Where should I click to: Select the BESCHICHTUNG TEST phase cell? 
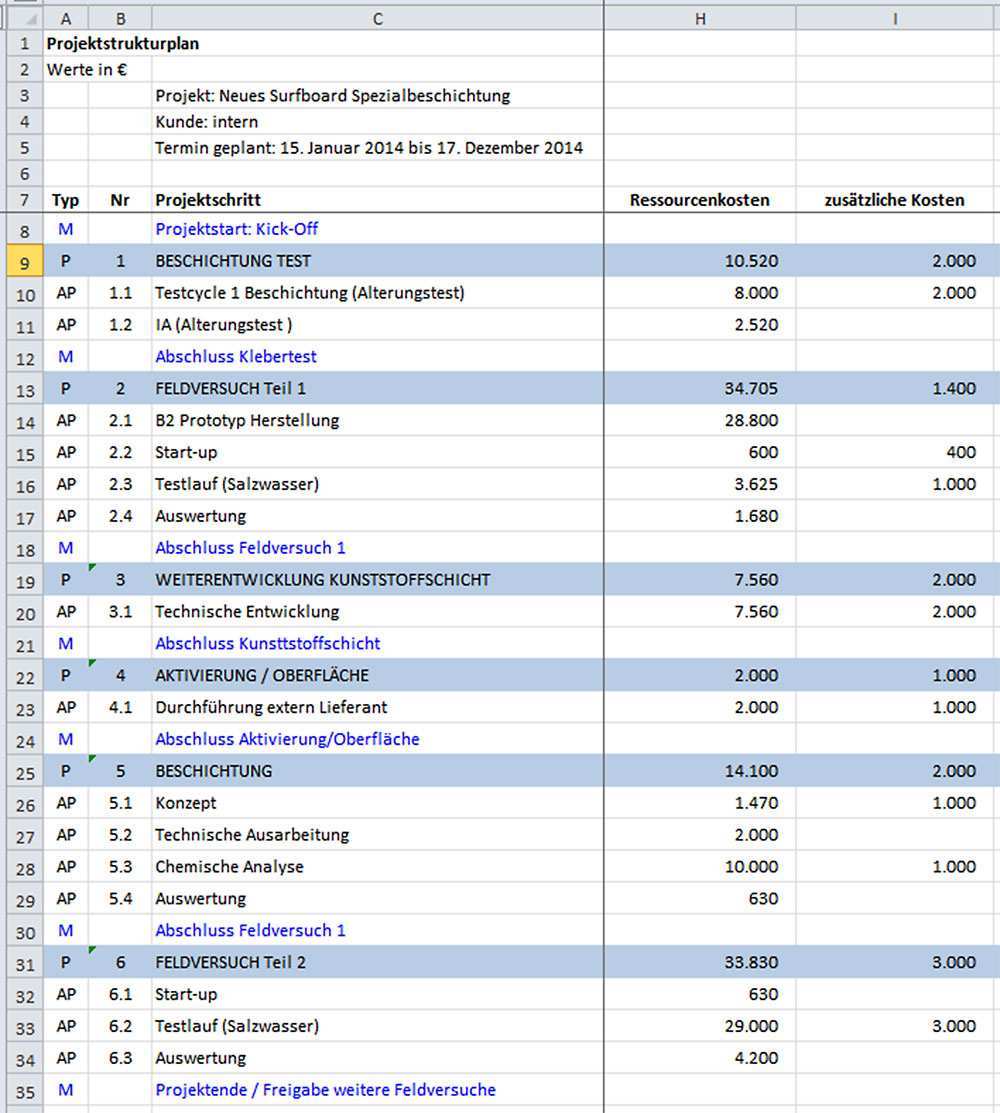[x=233, y=261]
